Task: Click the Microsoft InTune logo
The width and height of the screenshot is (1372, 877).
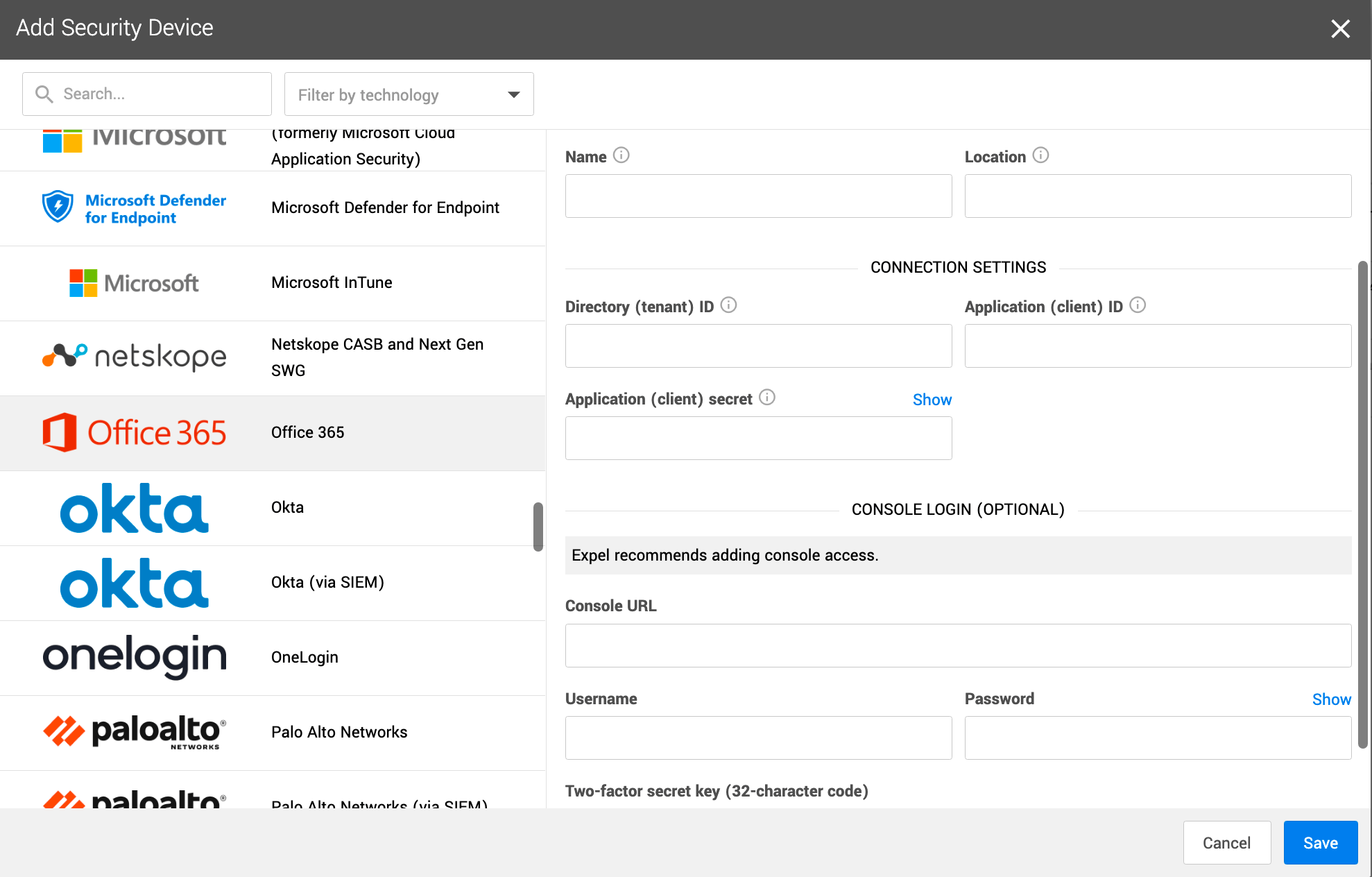Action: coord(135,283)
